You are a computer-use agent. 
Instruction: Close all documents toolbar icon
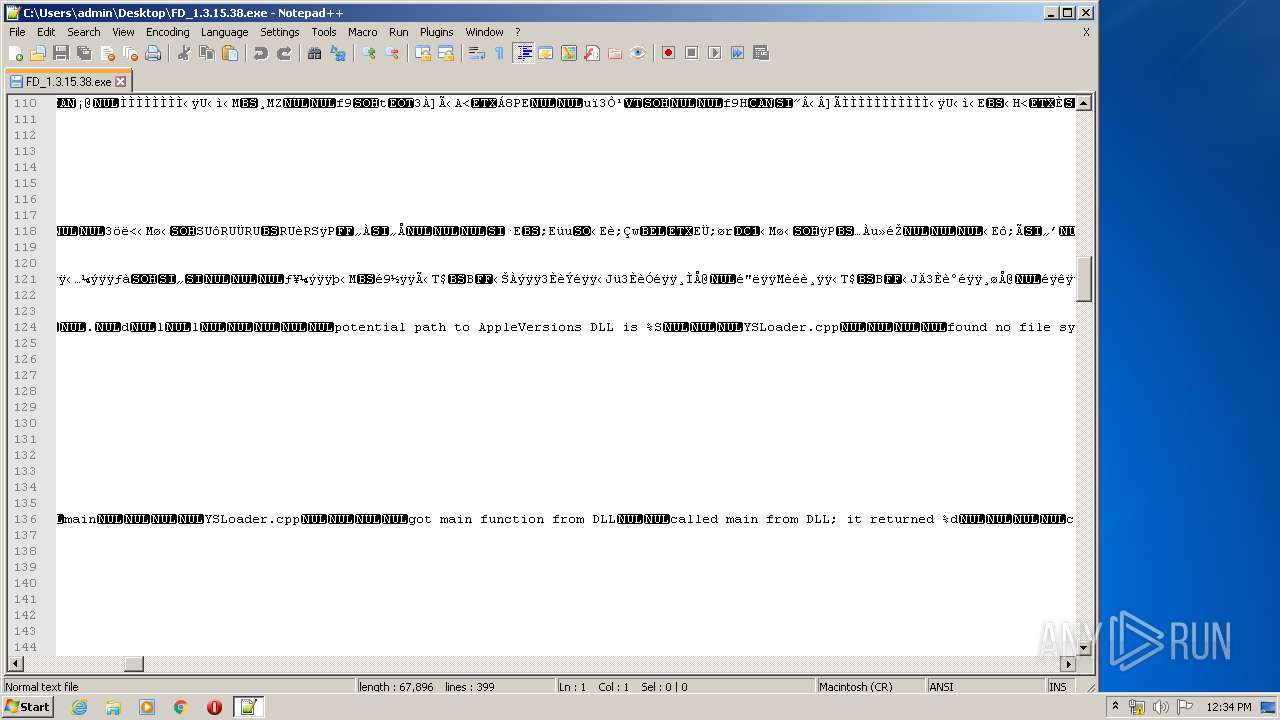130,53
